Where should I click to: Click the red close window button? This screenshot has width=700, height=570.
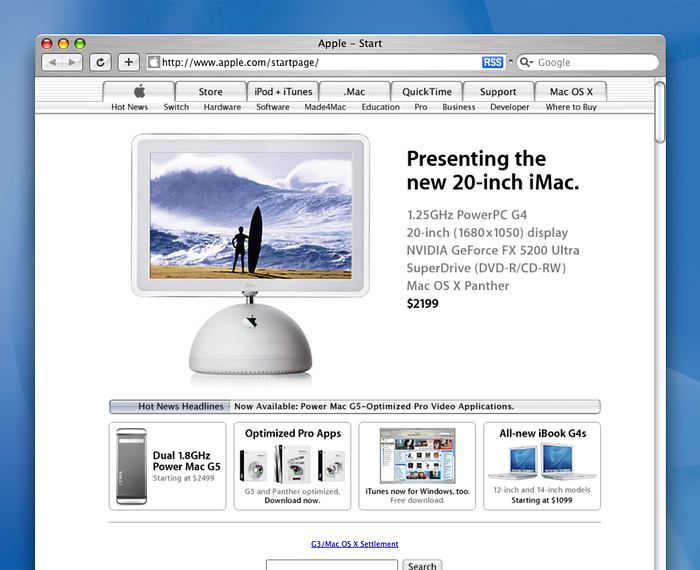pos(47,43)
